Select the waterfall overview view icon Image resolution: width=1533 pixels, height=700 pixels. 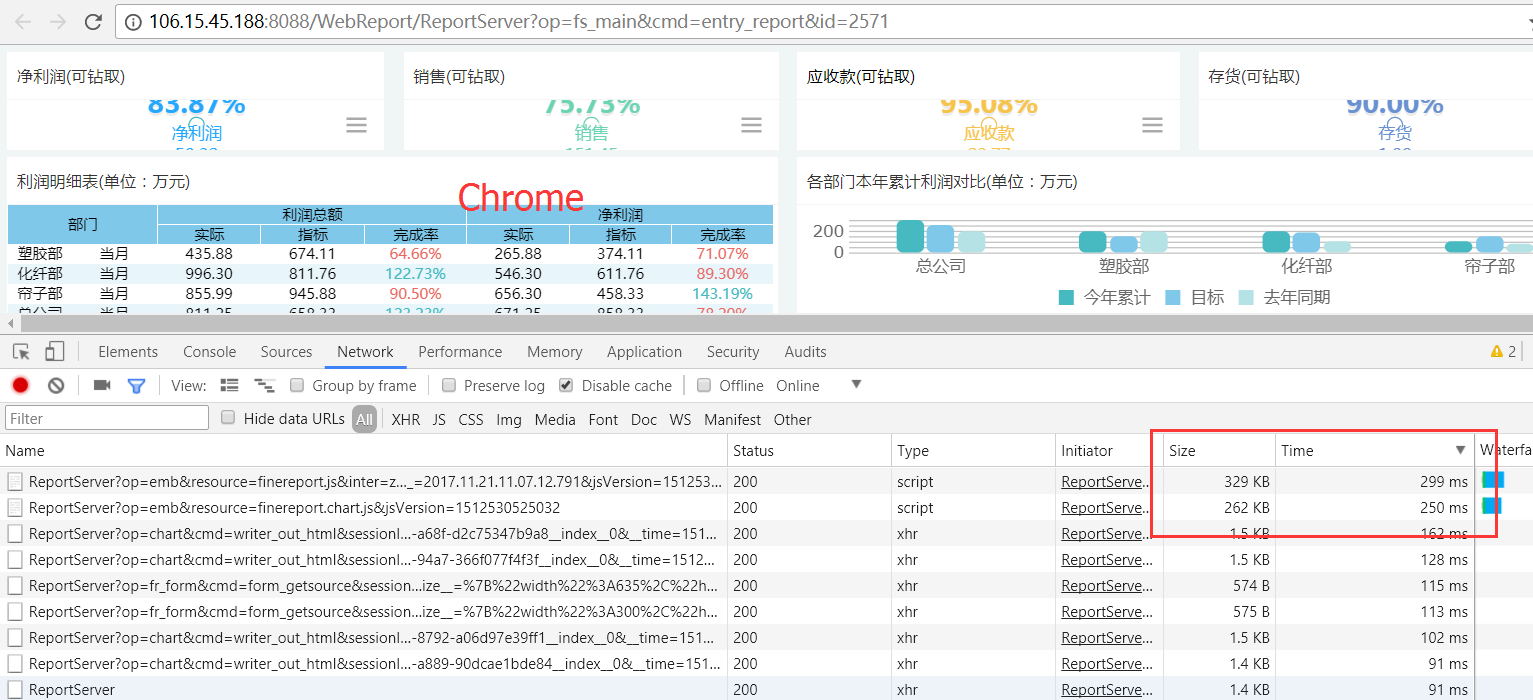click(x=264, y=385)
